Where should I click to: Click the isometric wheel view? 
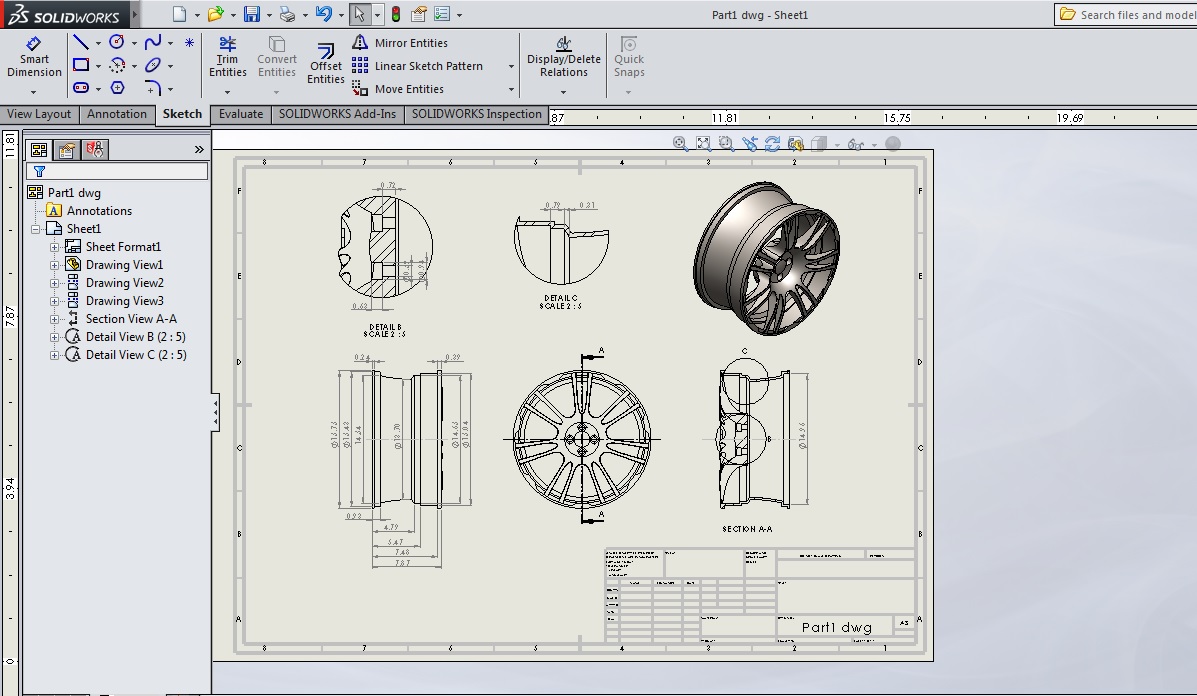766,258
